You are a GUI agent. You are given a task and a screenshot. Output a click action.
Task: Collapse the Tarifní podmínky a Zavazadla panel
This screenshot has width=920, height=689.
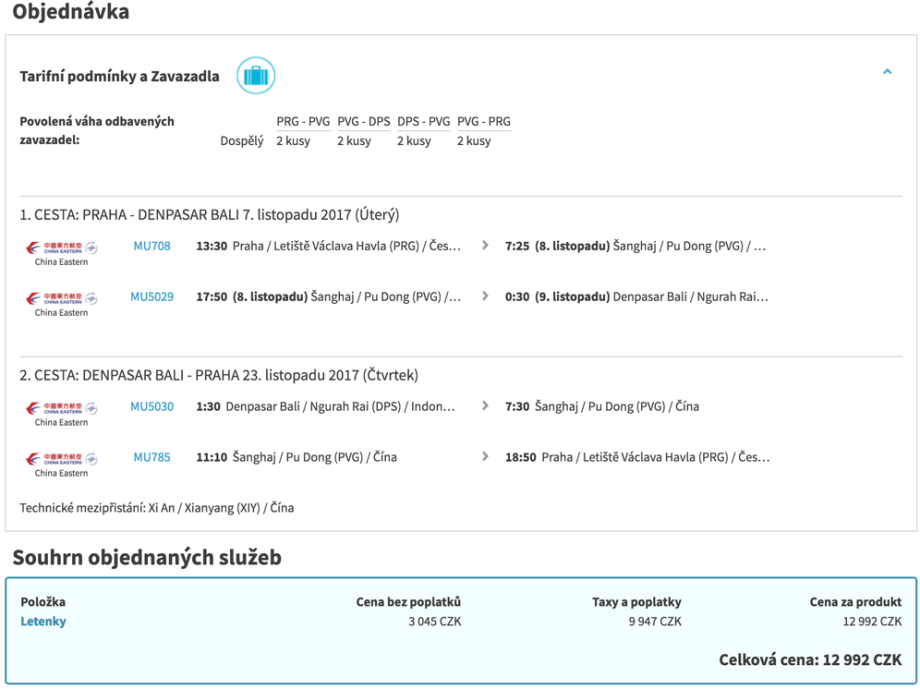[x=886, y=73]
